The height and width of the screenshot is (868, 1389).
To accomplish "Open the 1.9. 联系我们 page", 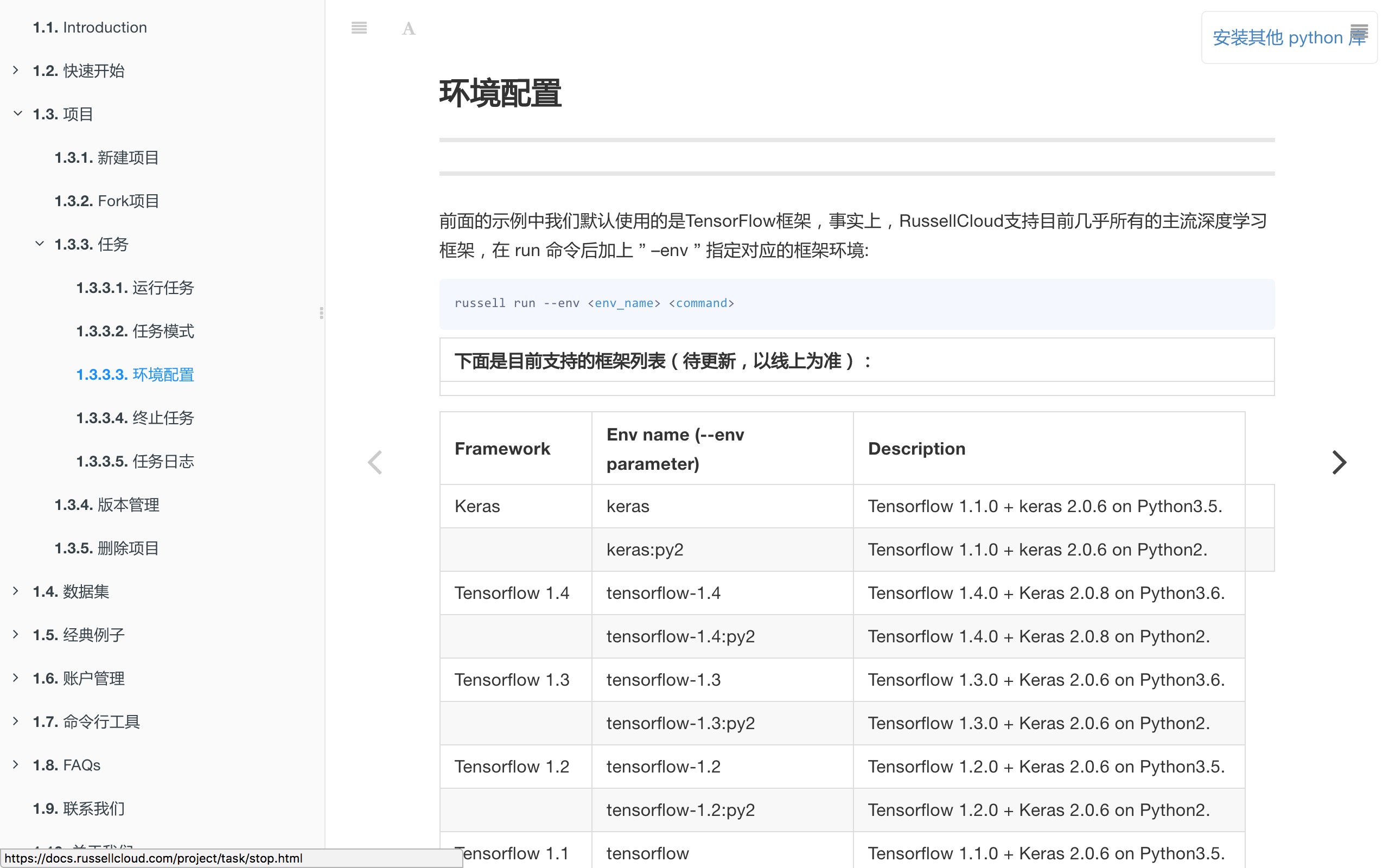I will click(x=79, y=808).
